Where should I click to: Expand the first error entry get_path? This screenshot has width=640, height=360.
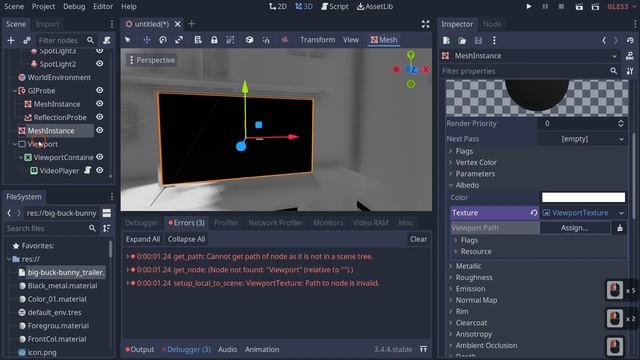pyautogui.click(x=127, y=256)
